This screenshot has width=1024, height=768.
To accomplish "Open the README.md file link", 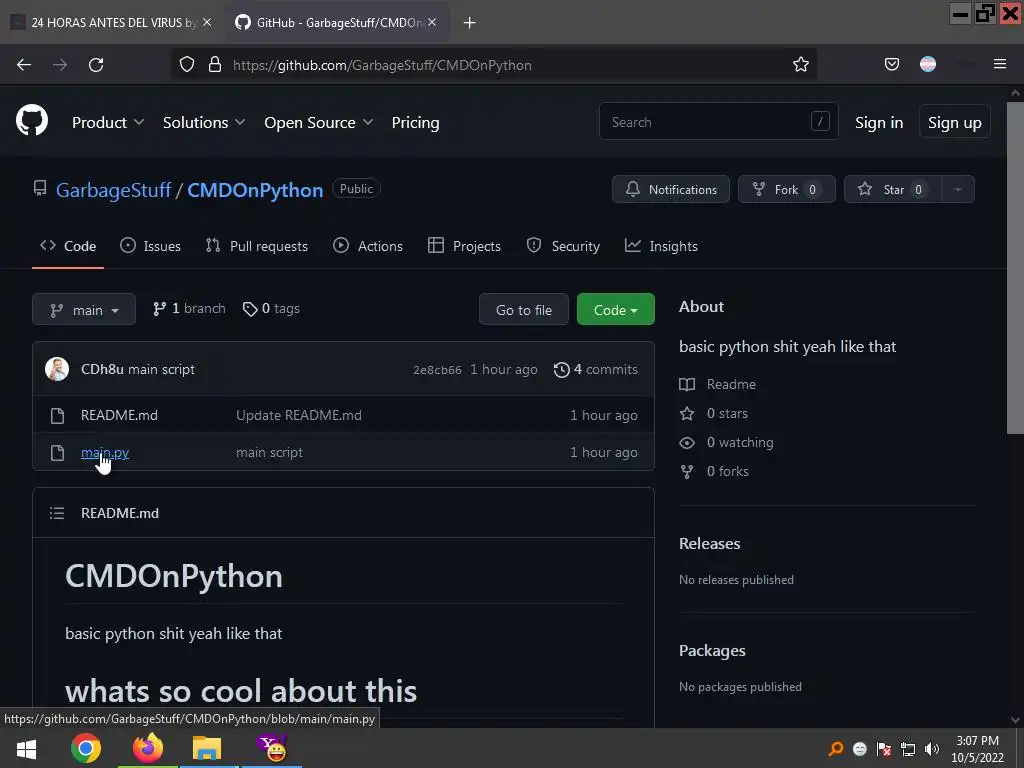I will [x=120, y=415].
